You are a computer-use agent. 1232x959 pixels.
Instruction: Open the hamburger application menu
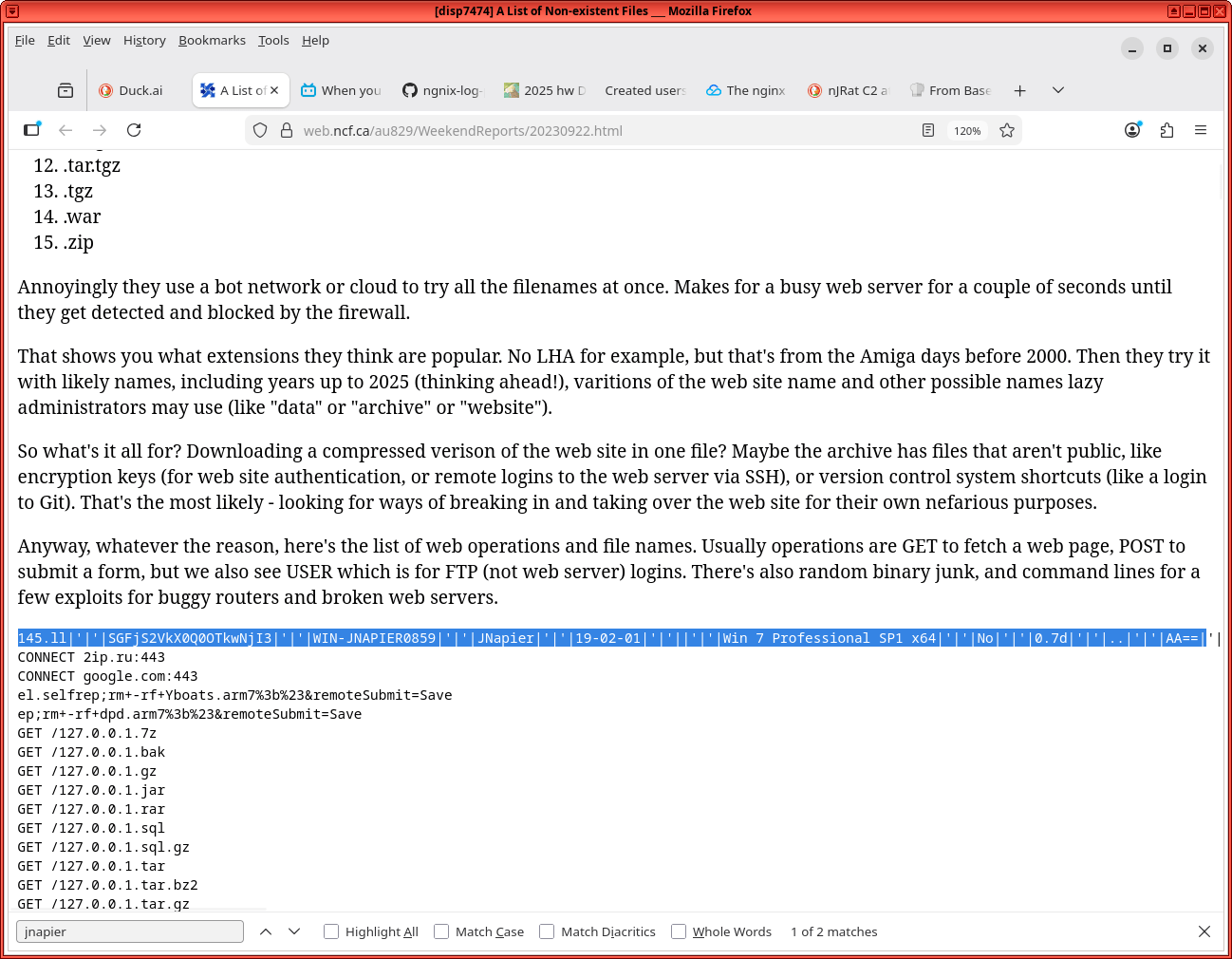click(1201, 130)
